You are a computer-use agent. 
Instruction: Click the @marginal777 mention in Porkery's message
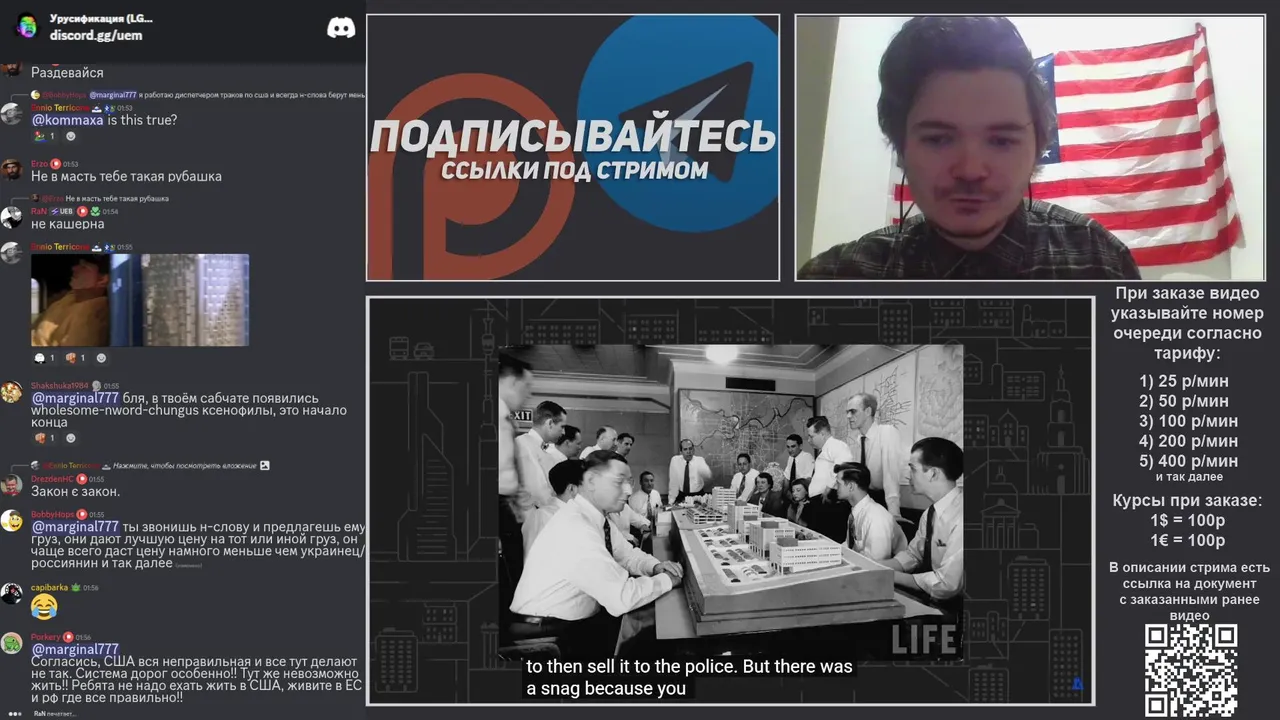tap(75, 649)
